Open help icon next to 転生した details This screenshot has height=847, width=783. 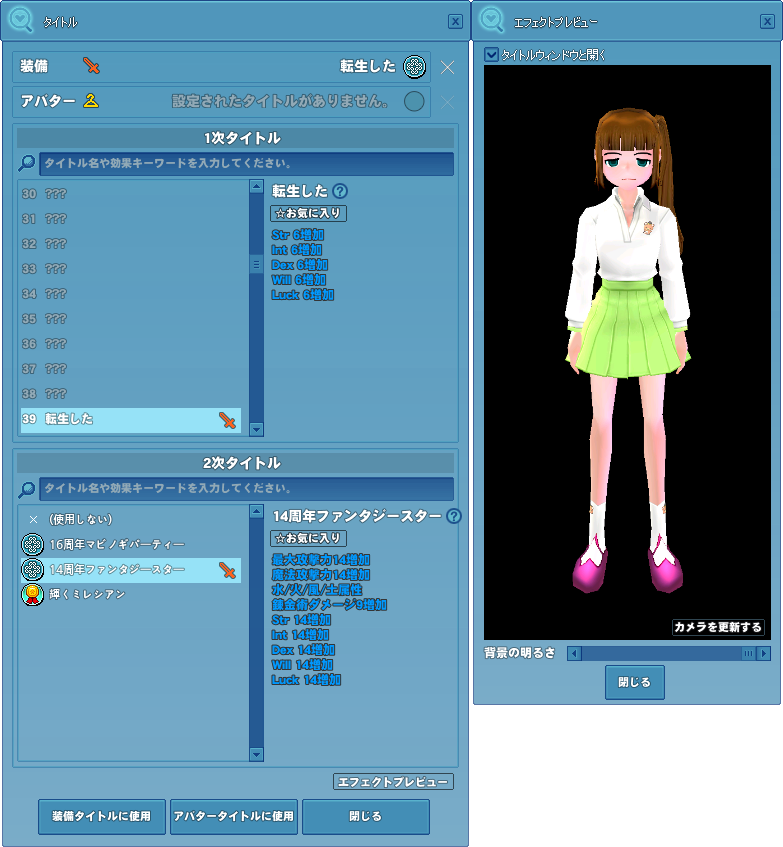(340, 191)
